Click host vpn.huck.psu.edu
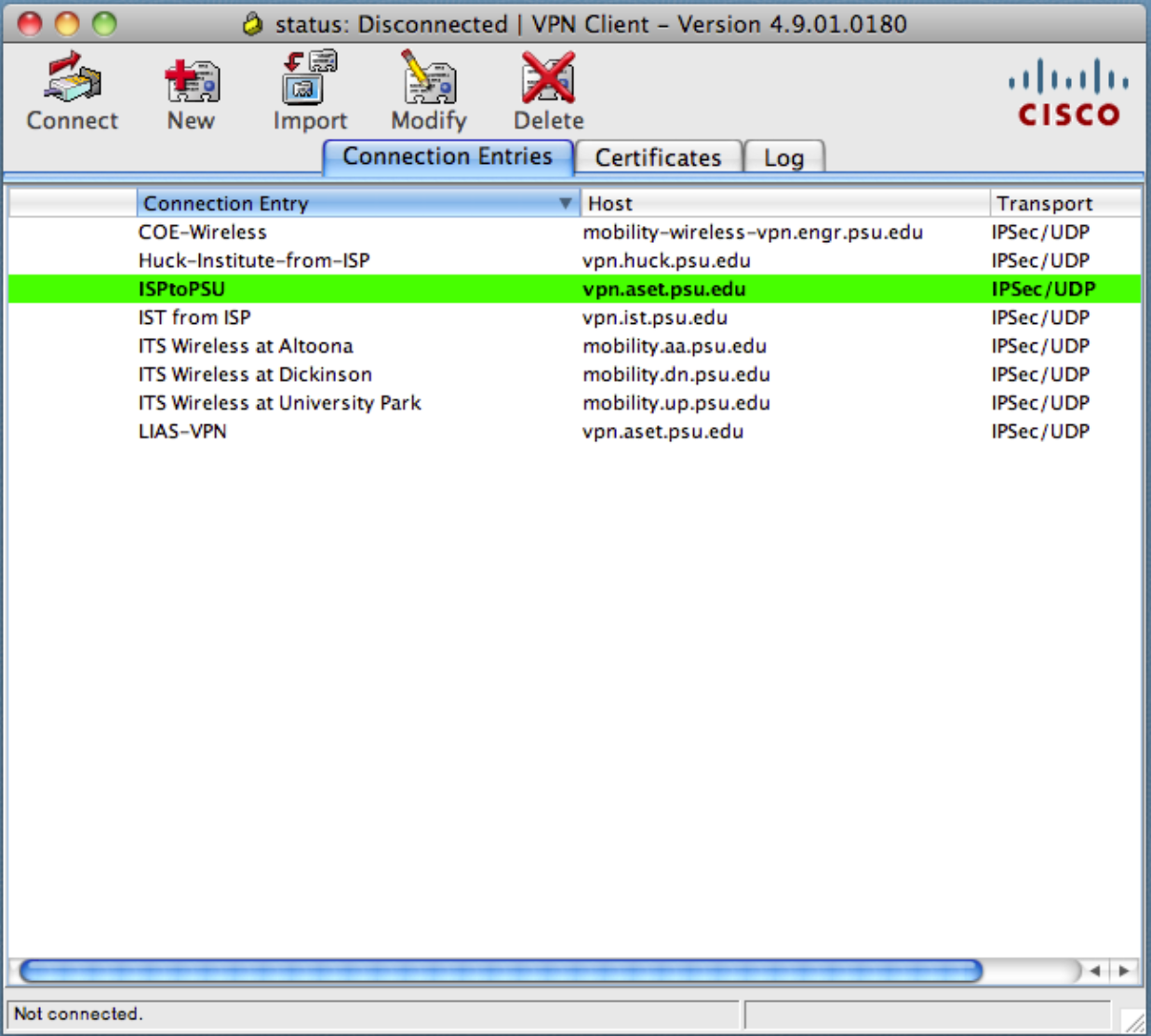The width and height of the screenshot is (1151, 1036). (x=666, y=261)
